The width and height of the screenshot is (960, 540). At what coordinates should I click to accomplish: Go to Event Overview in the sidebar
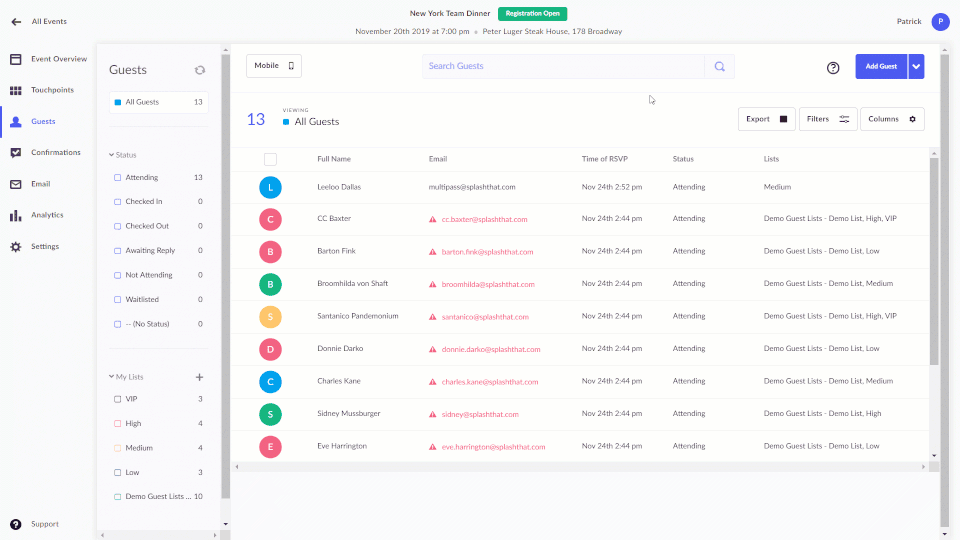[x=59, y=59]
